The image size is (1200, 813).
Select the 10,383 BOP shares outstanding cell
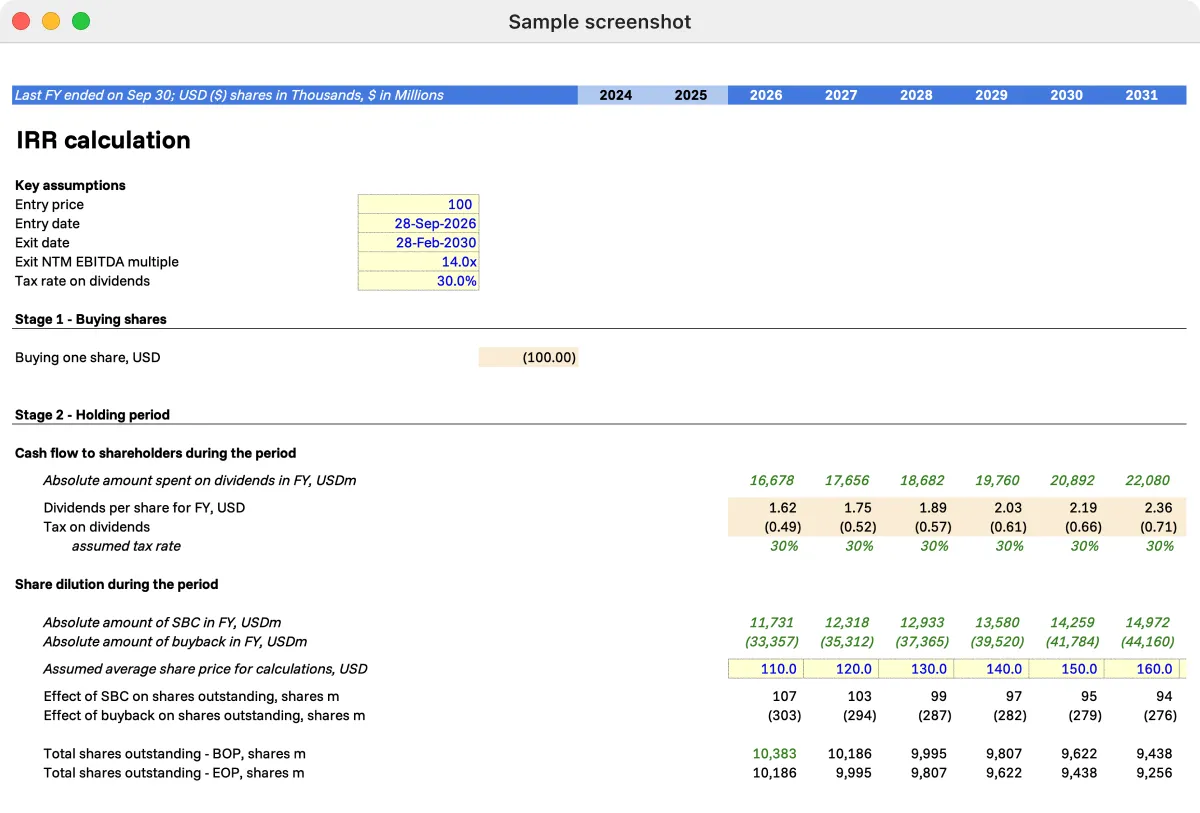coord(775,754)
